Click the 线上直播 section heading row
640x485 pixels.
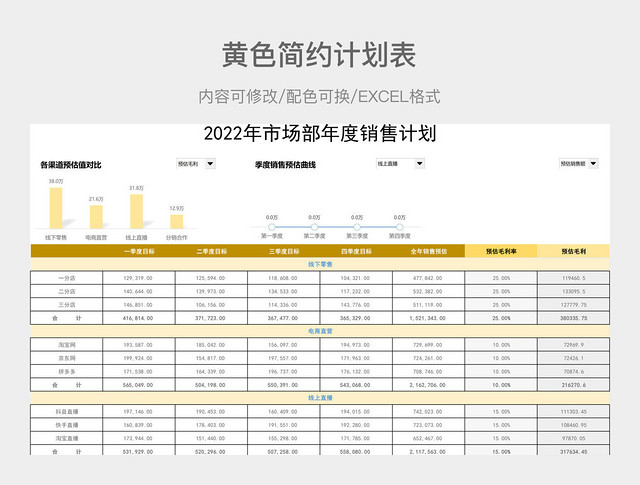[x=320, y=398]
